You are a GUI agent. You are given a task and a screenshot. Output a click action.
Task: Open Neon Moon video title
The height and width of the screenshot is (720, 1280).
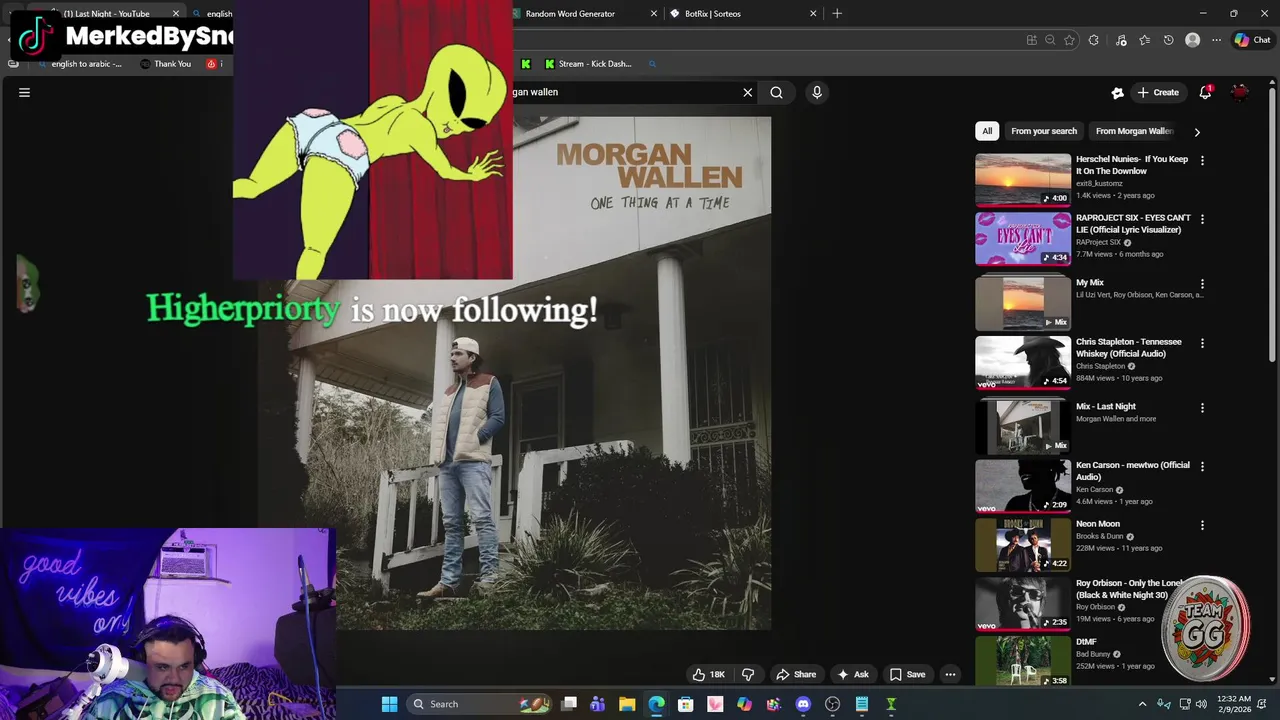coord(1097,524)
